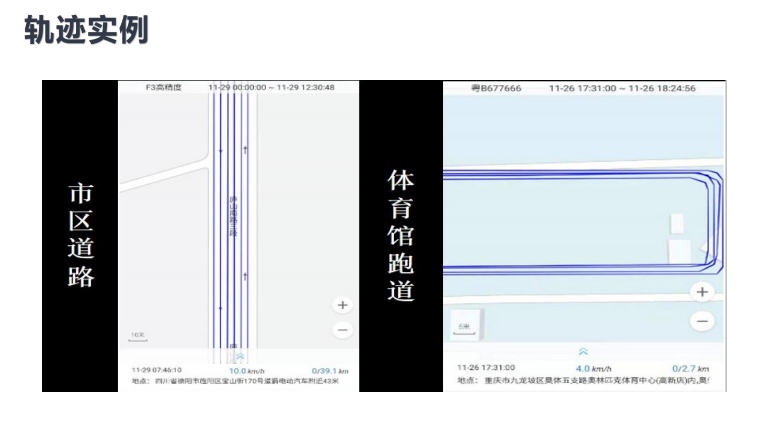
Task: Expand the right map's bottom info panel chevron
Action: pyautogui.click(x=583, y=351)
